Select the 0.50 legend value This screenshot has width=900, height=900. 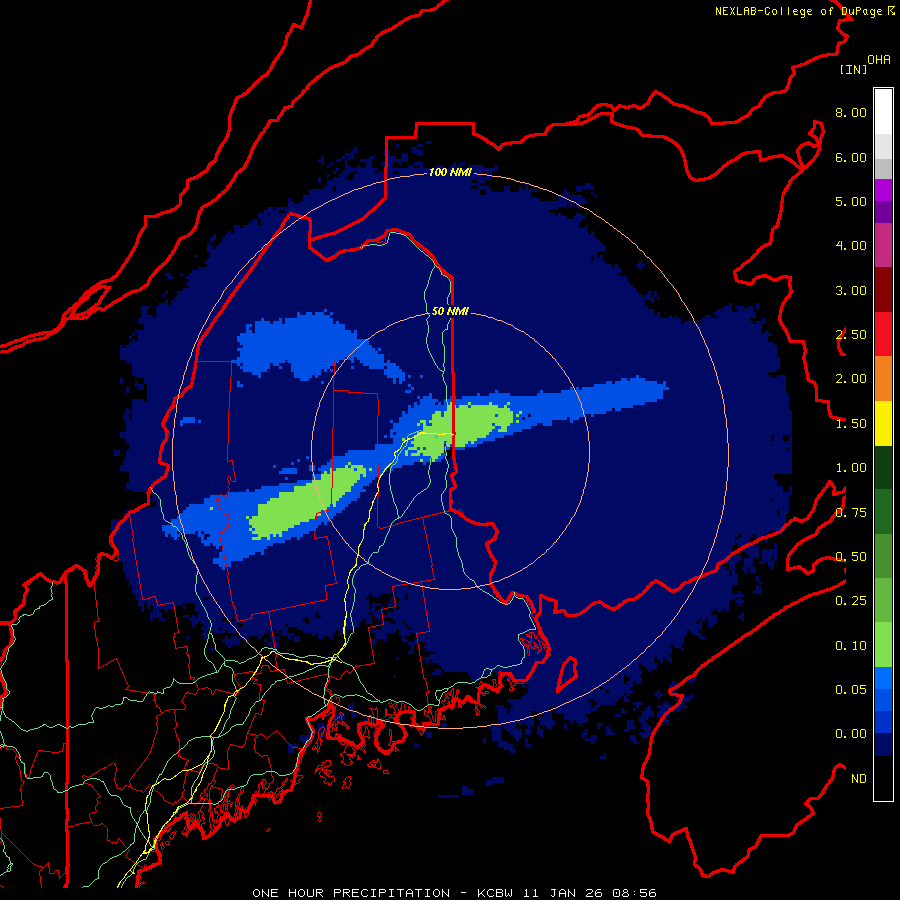coord(851,557)
